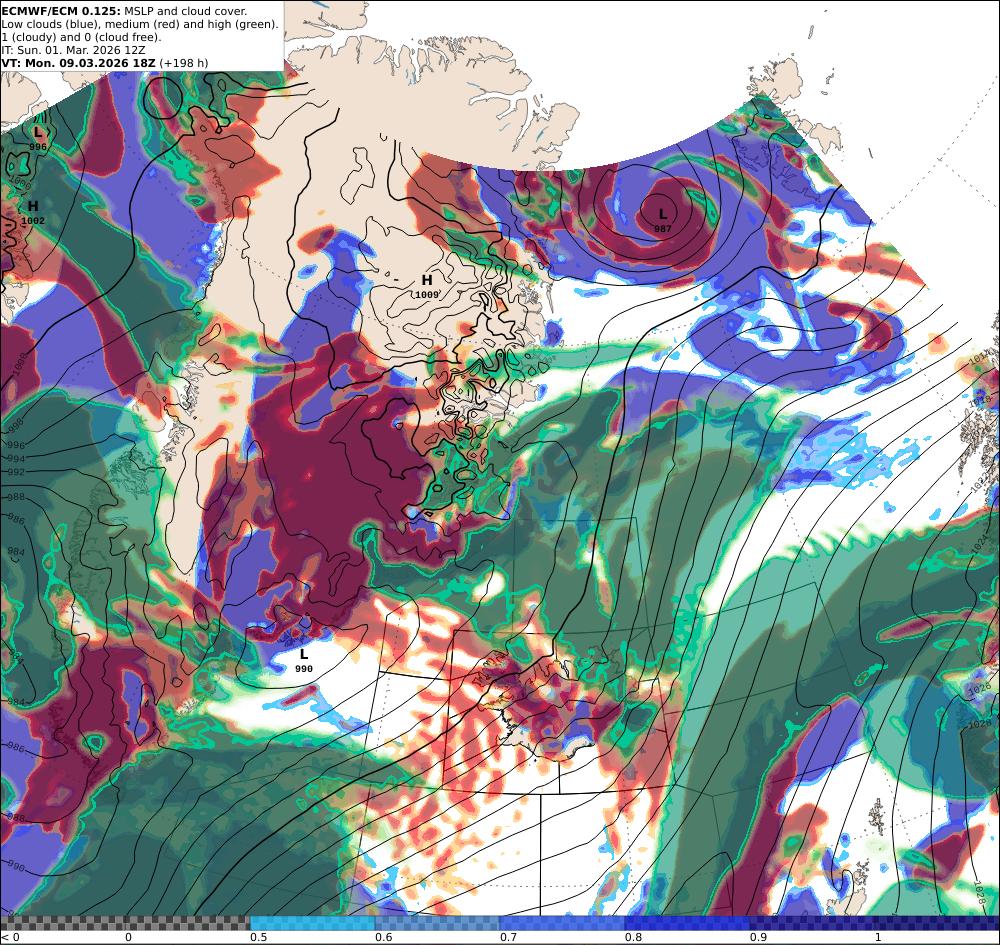The image size is (1000, 945).
Task: Click the "0.6" color bar label
Action: (385, 937)
